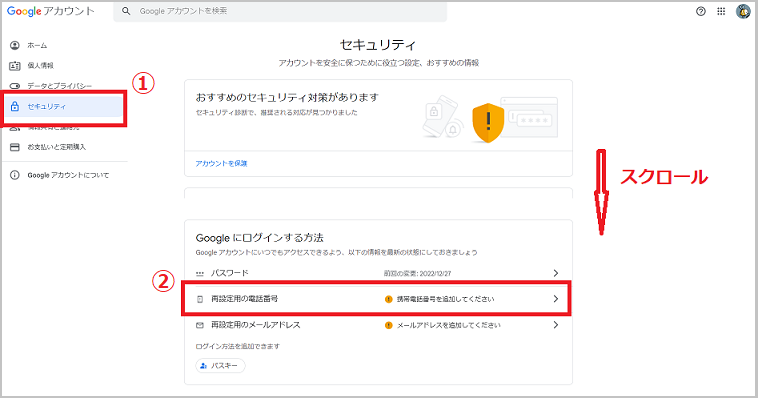Open the パスワード row
The height and width of the screenshot is (398, 758).
[378, 273]
